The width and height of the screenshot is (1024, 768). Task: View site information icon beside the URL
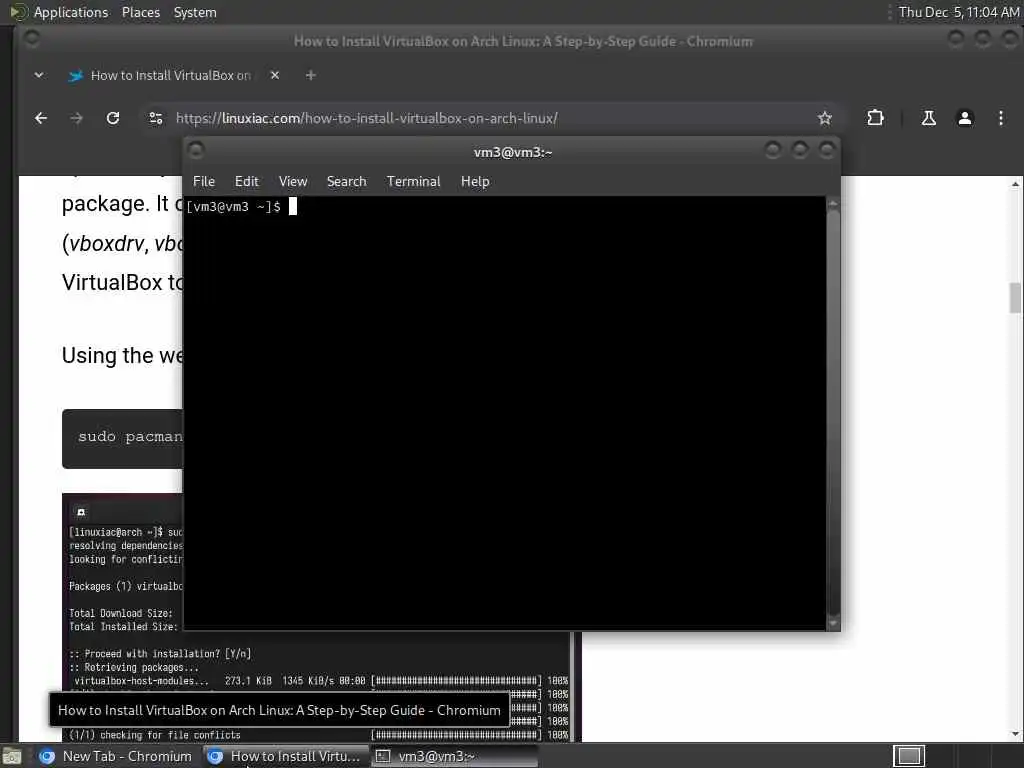click(156, 118)
